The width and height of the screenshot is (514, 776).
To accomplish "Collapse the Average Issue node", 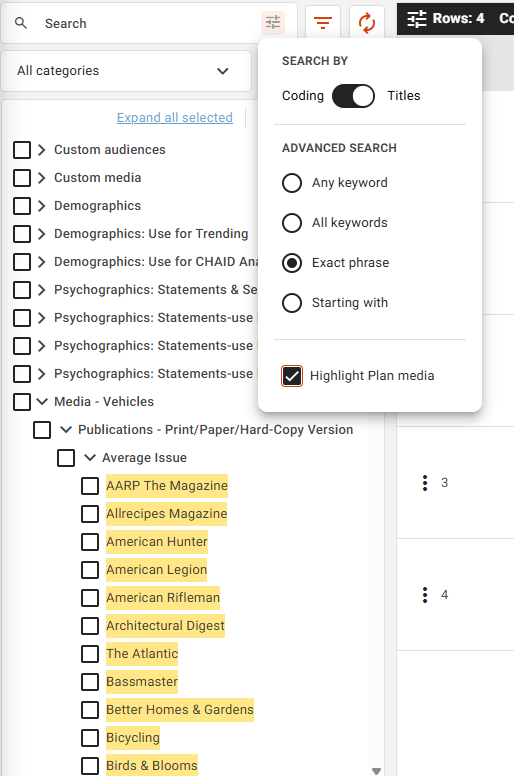I will pos(90,458).
